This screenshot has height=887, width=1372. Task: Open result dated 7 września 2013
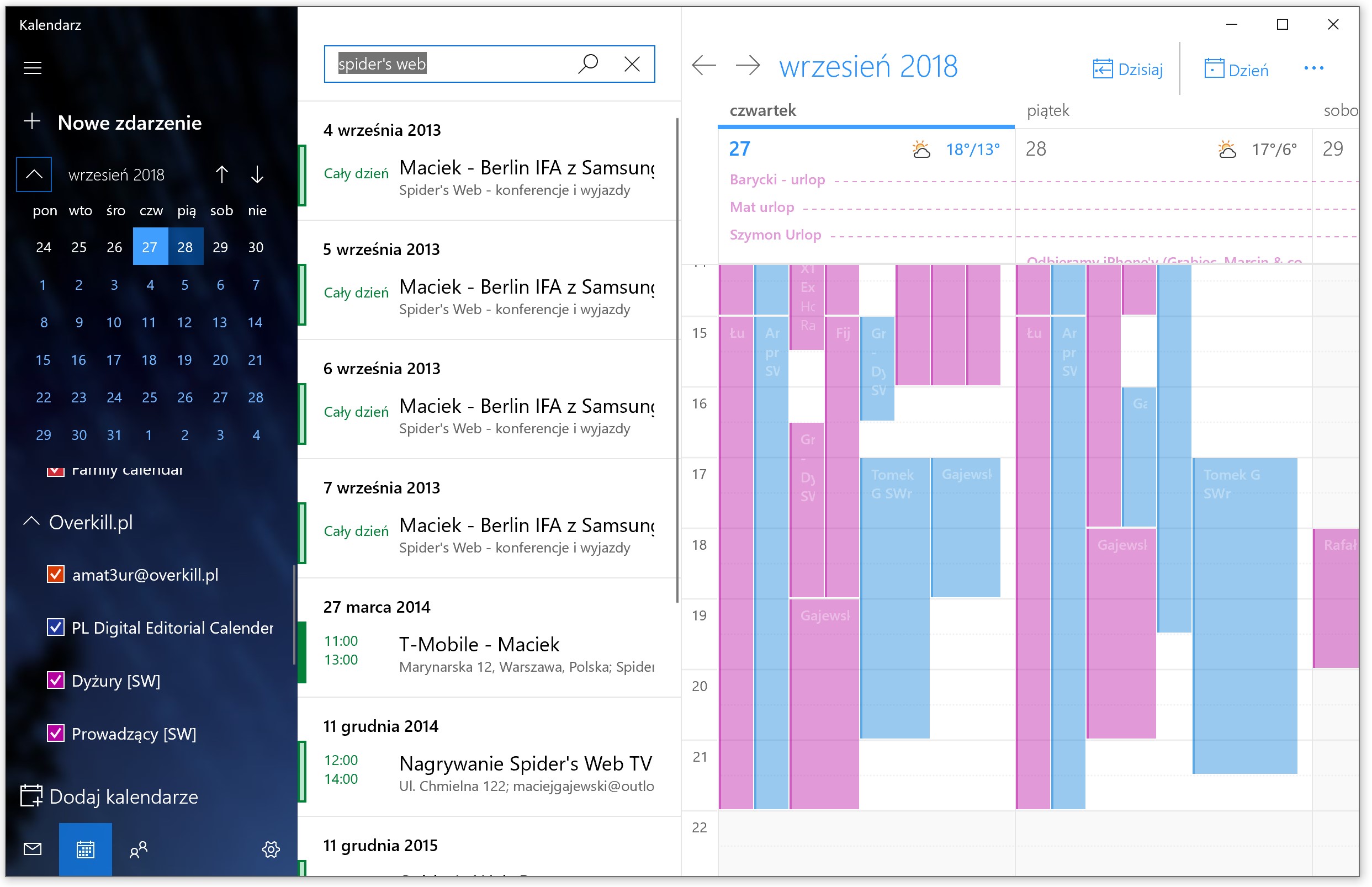(489, 519)
